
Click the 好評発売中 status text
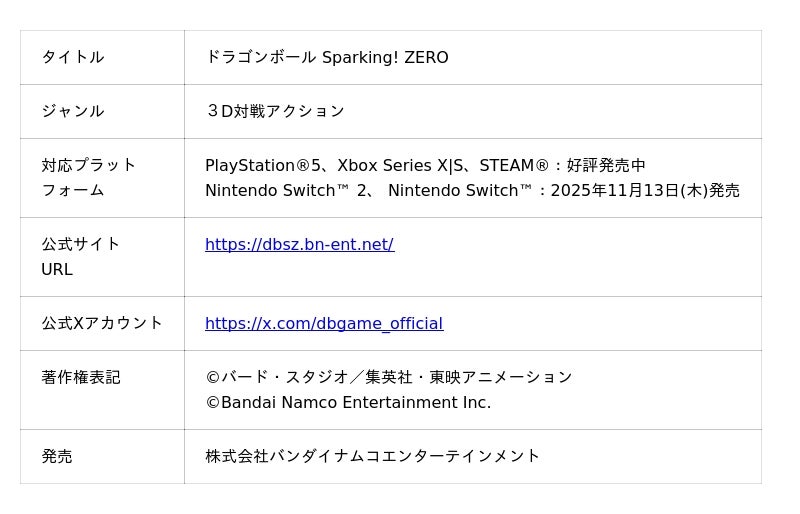click(x=606, y=166)
